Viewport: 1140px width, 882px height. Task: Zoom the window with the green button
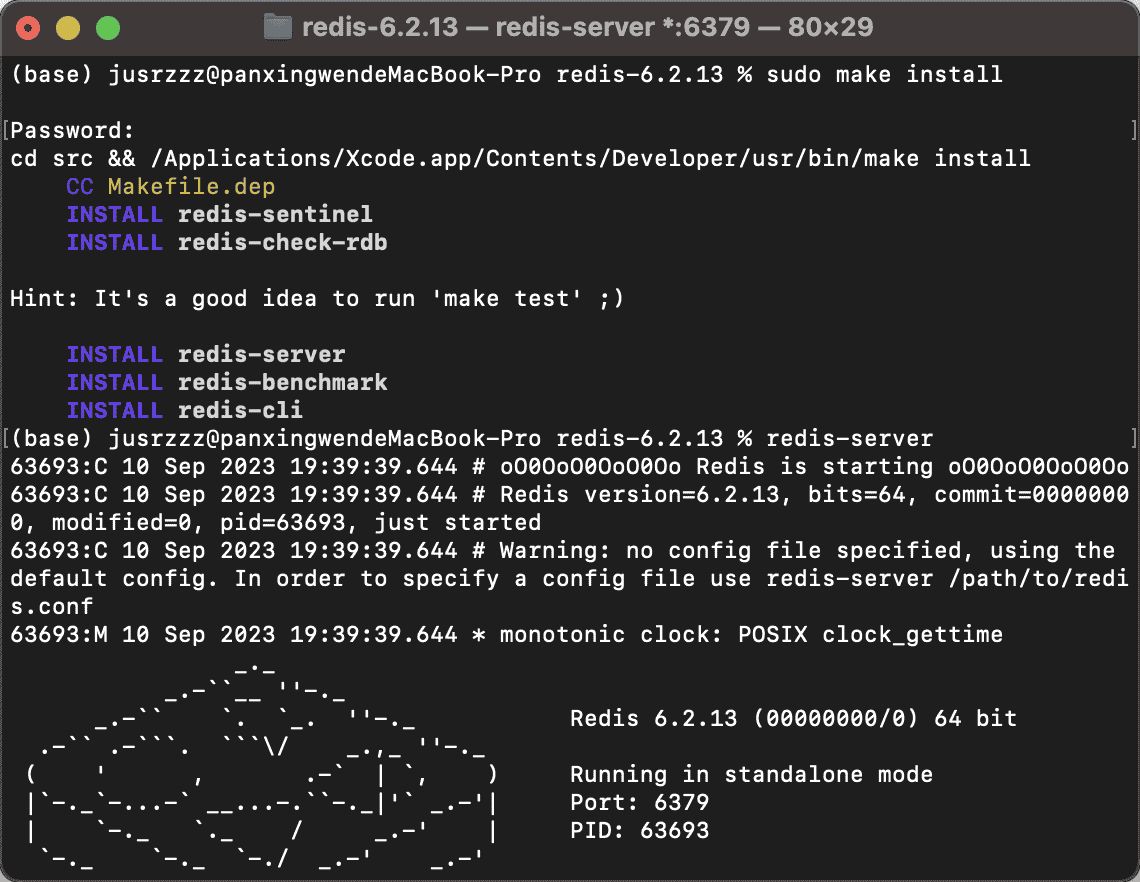(107, 28)
